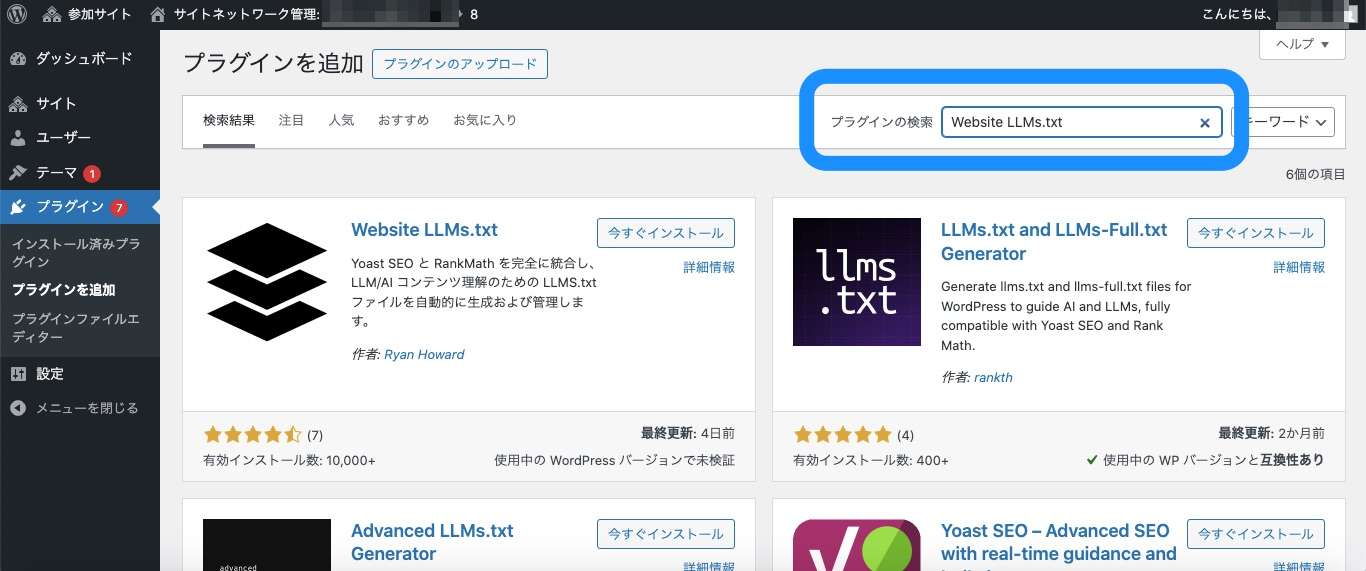The image size is (1366, 571).
Task: Click Advanced LLMs.txt Generator thumbnail
Action: (267, 545)
